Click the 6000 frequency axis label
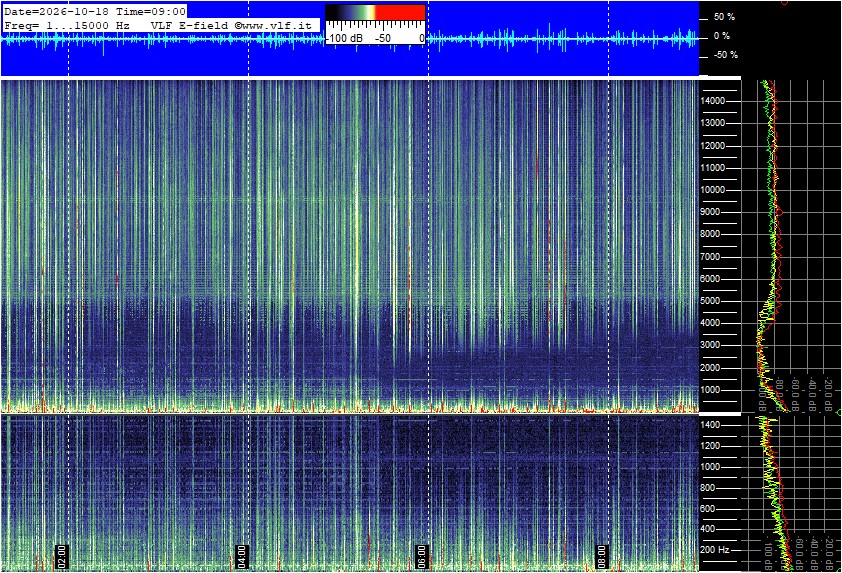The width and height of the screenshot is (842, 573). tap(710, 279)
